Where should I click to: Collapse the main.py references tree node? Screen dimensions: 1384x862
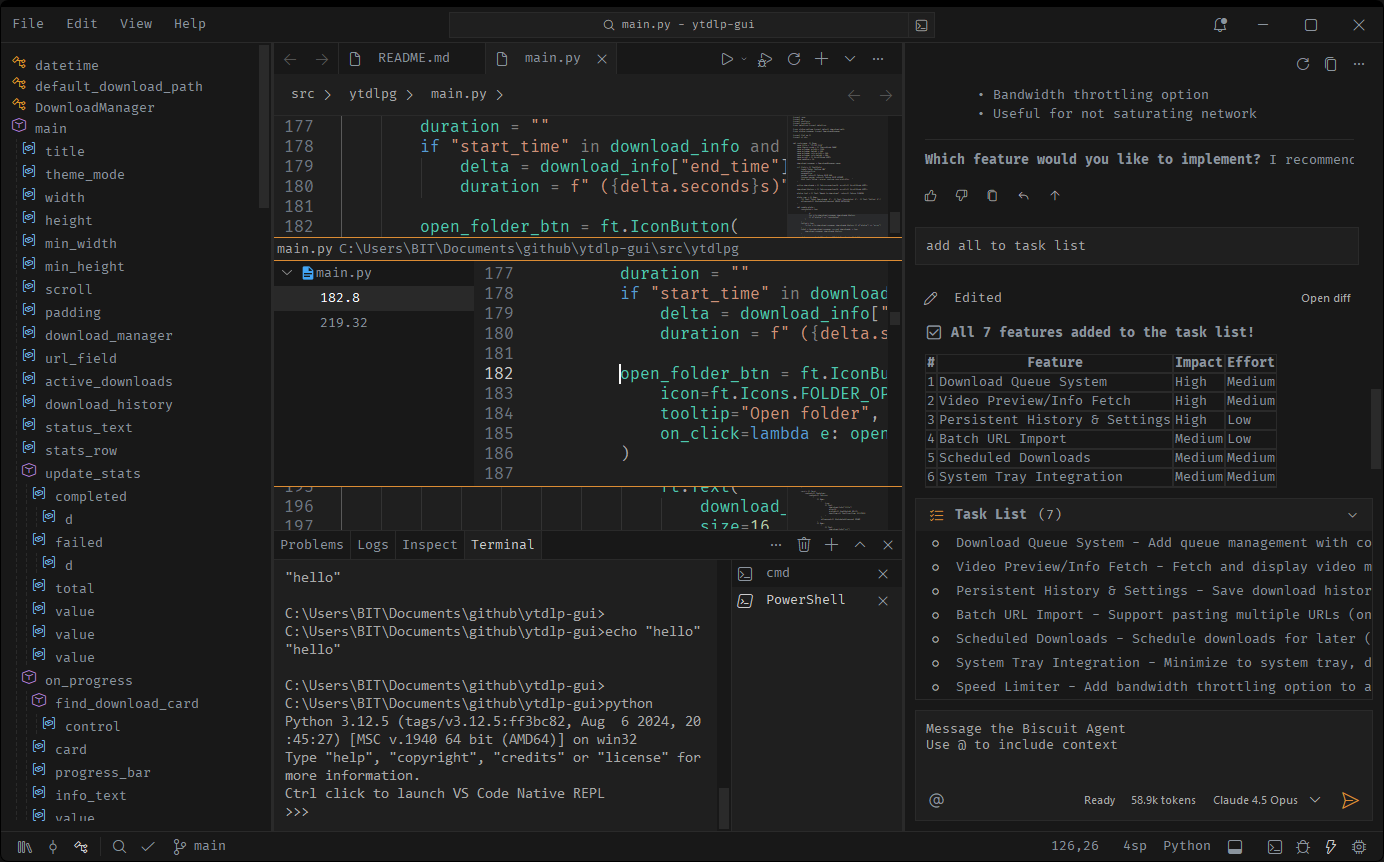pyautogui.click(x=288, y=272)
